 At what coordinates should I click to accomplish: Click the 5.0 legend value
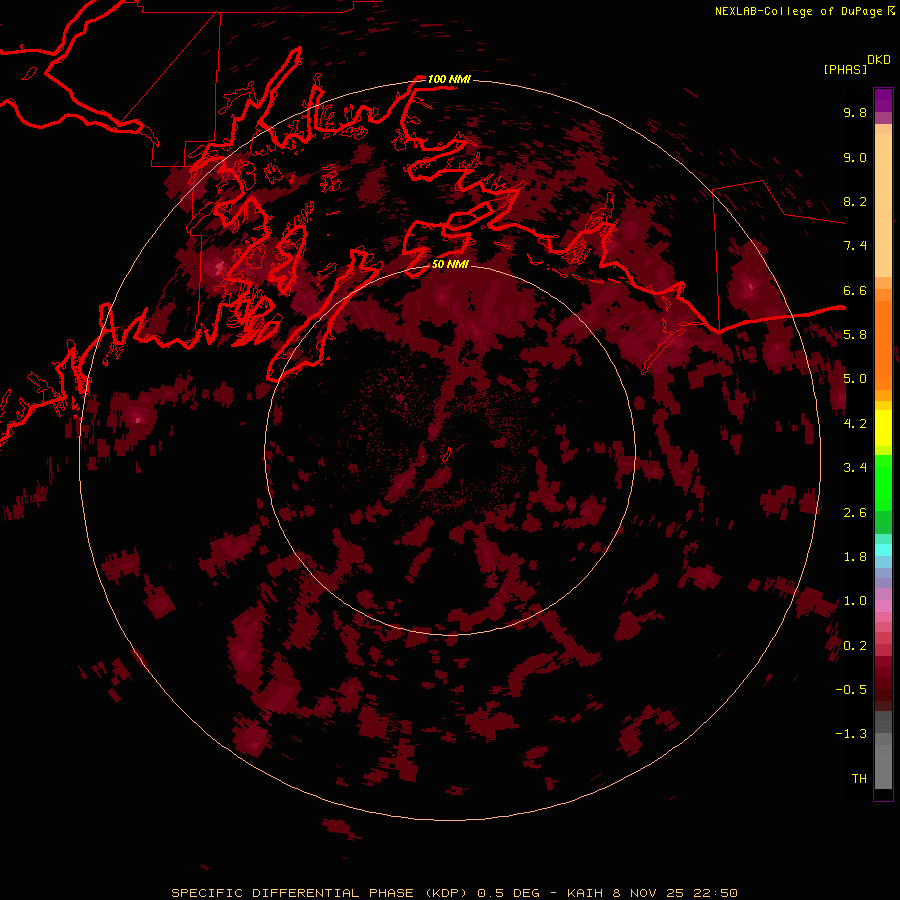[855, 379]
